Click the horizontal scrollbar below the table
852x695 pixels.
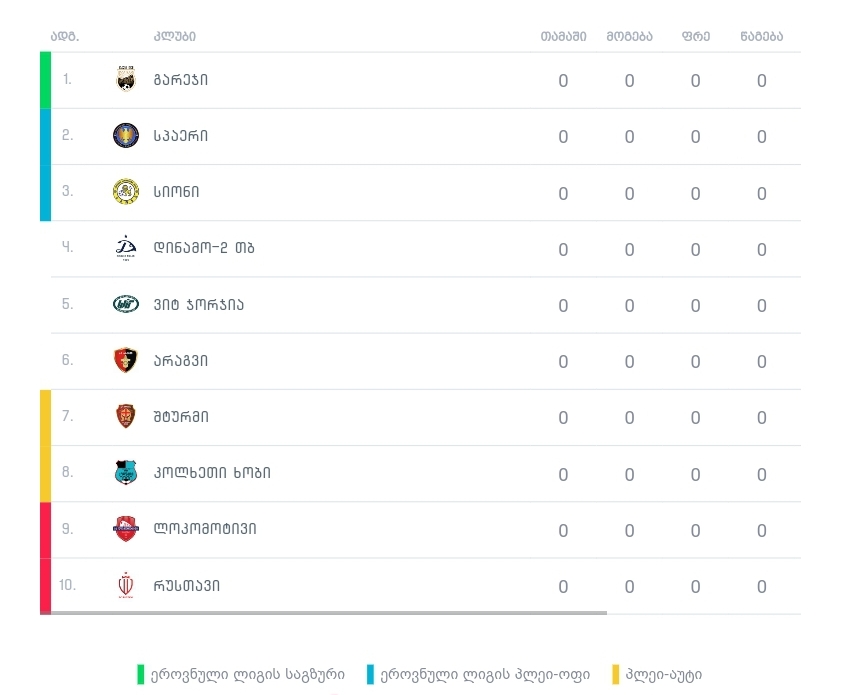point(324,613)
